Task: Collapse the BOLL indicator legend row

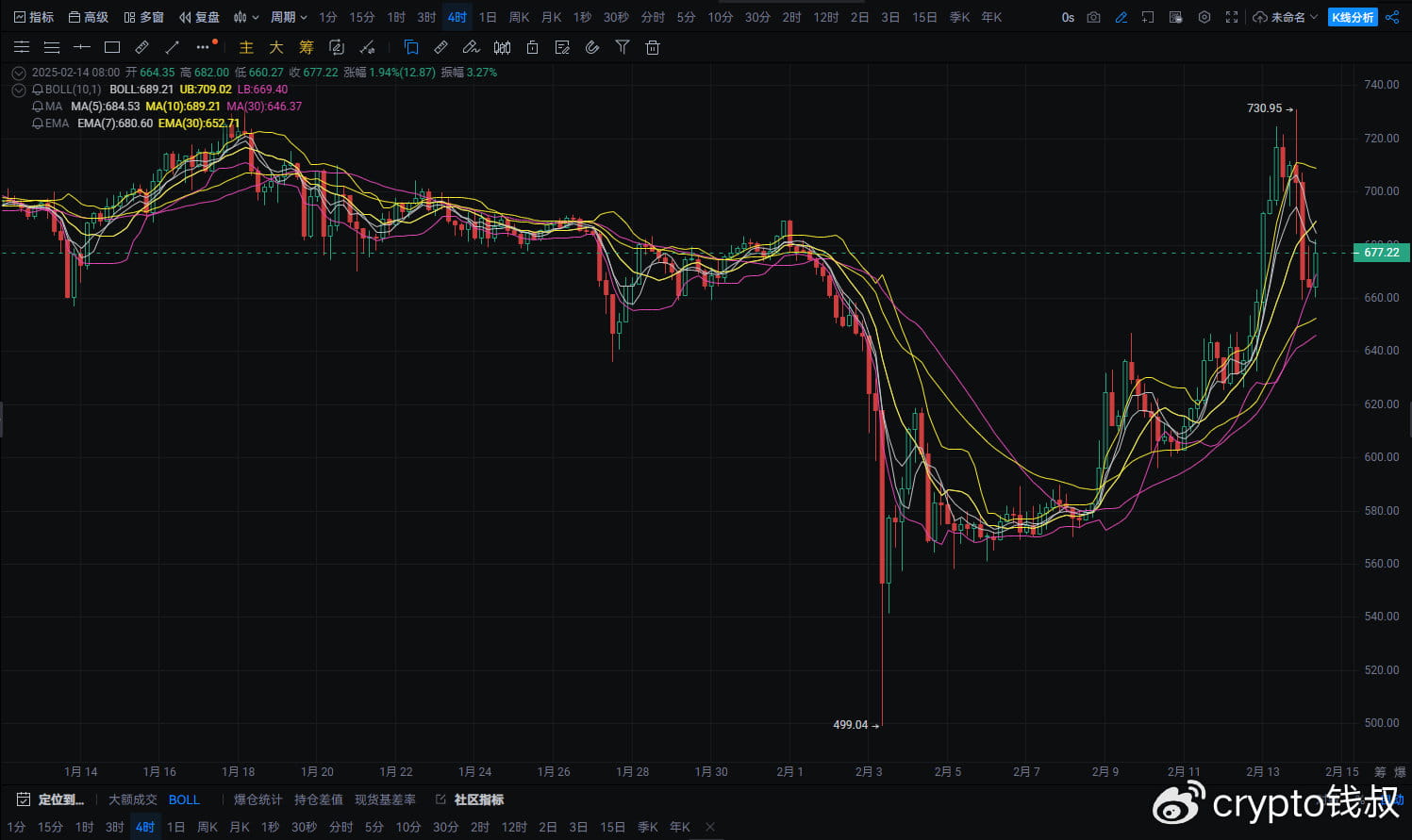Action: click(18, 90)
